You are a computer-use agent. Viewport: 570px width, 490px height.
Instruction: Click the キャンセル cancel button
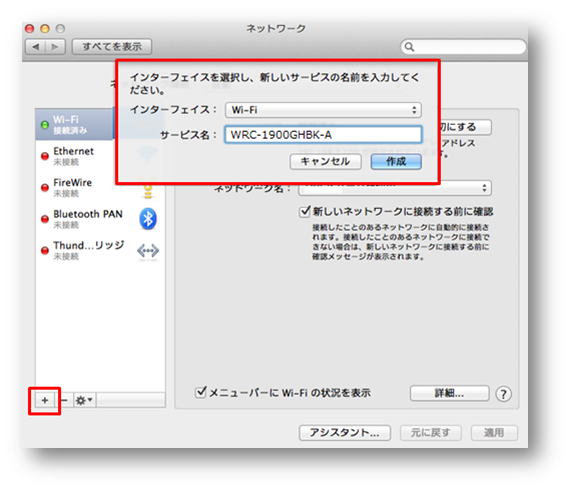(x=325, y=161)
